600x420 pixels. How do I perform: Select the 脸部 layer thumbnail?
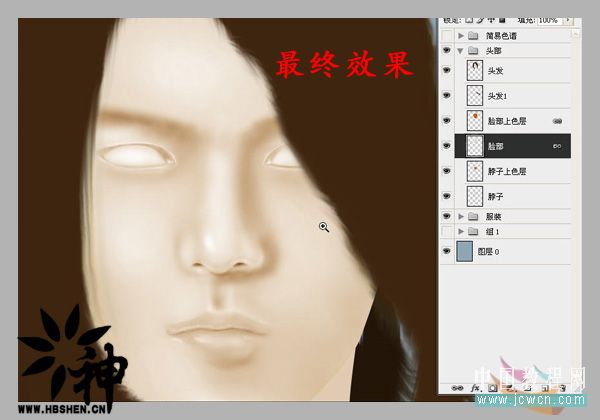click(x=475, y=146)
